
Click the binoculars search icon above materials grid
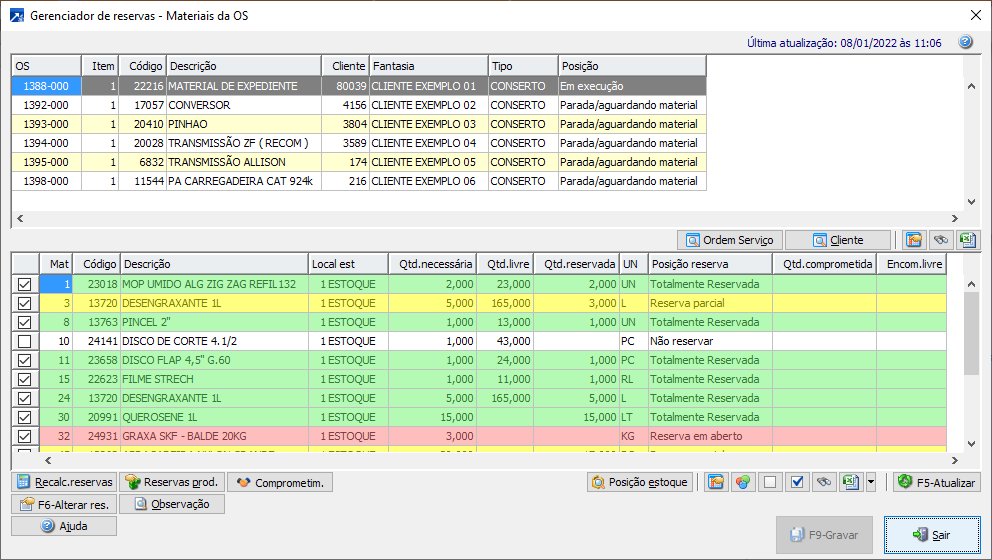tap(940, 240)
